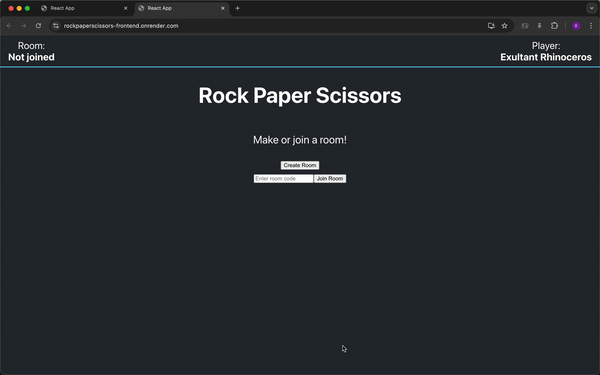View site information icon in address bar
Screen dimensions: 600x375
pyautogui.click(x=56, y=26)
